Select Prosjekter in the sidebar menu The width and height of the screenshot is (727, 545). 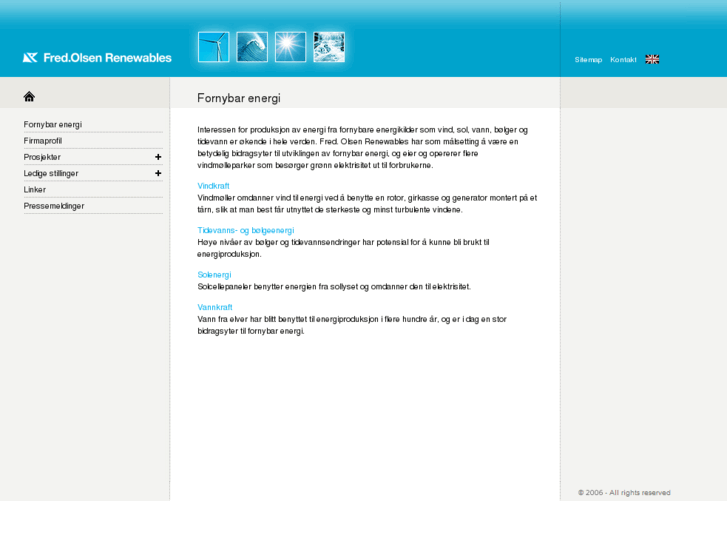42,157
